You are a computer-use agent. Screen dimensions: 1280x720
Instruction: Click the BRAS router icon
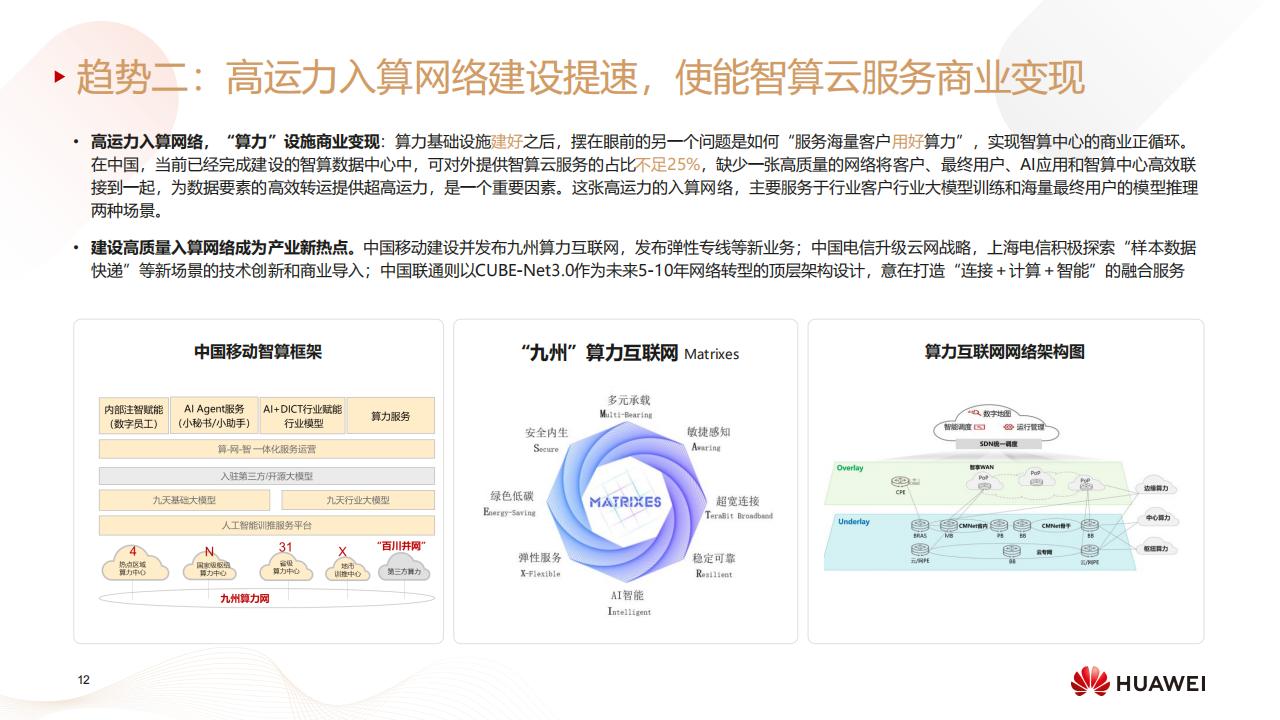tap(920, 525)
